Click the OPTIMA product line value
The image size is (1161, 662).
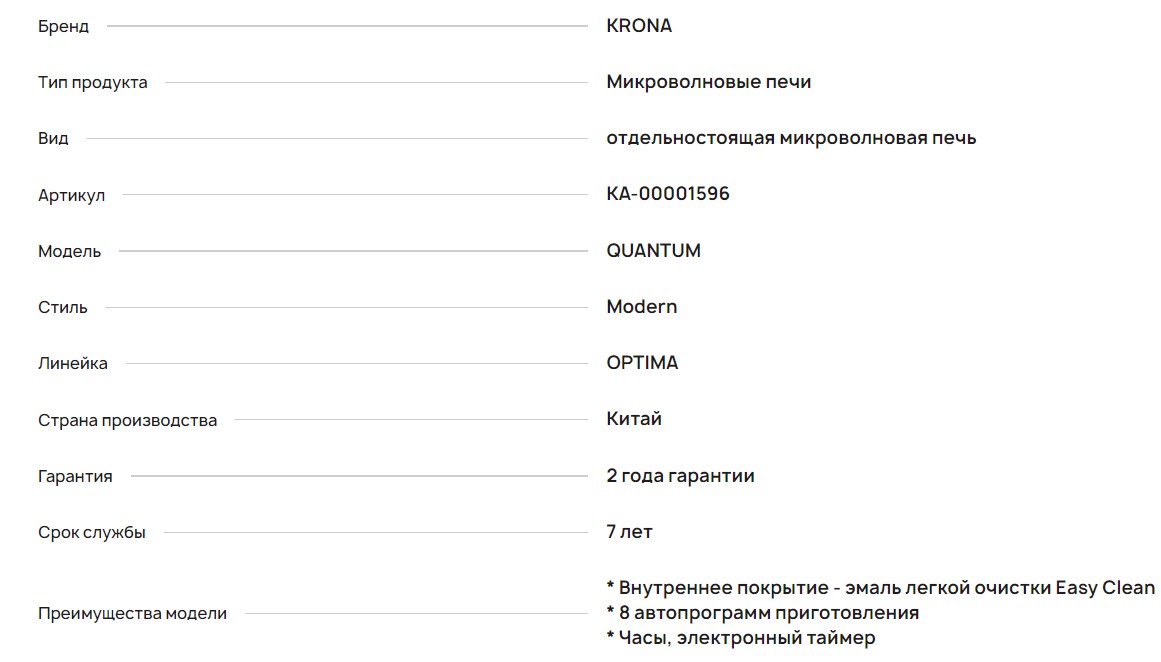(642, 363)
